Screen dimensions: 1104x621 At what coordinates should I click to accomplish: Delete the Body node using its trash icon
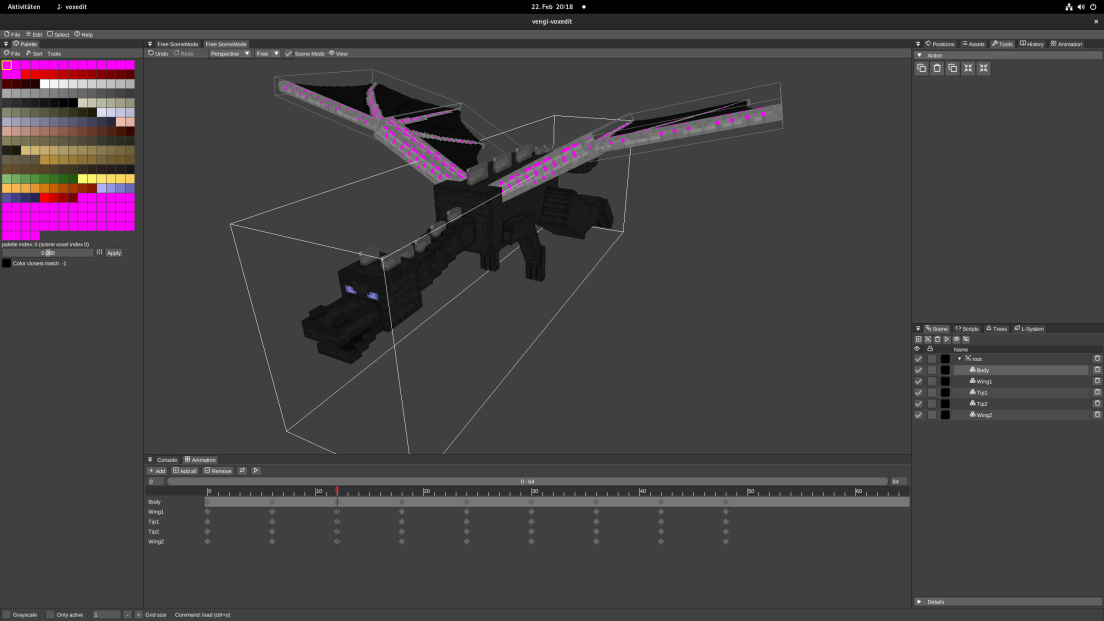point(1097,370)
